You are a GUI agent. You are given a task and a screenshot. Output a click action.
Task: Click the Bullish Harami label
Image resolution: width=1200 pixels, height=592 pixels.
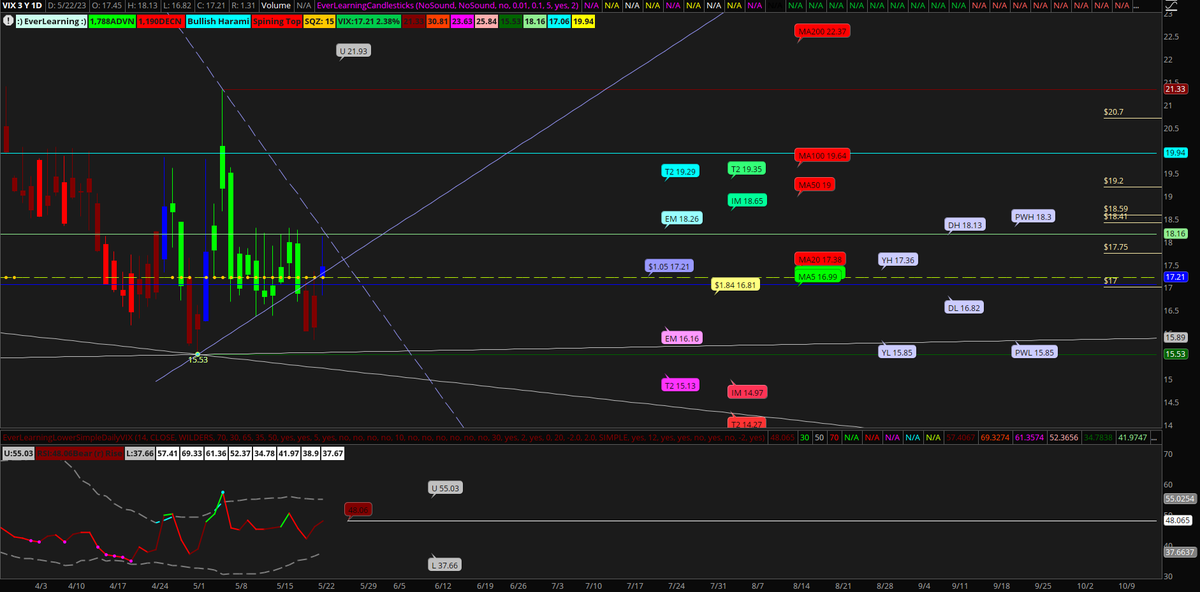point(220,19)
